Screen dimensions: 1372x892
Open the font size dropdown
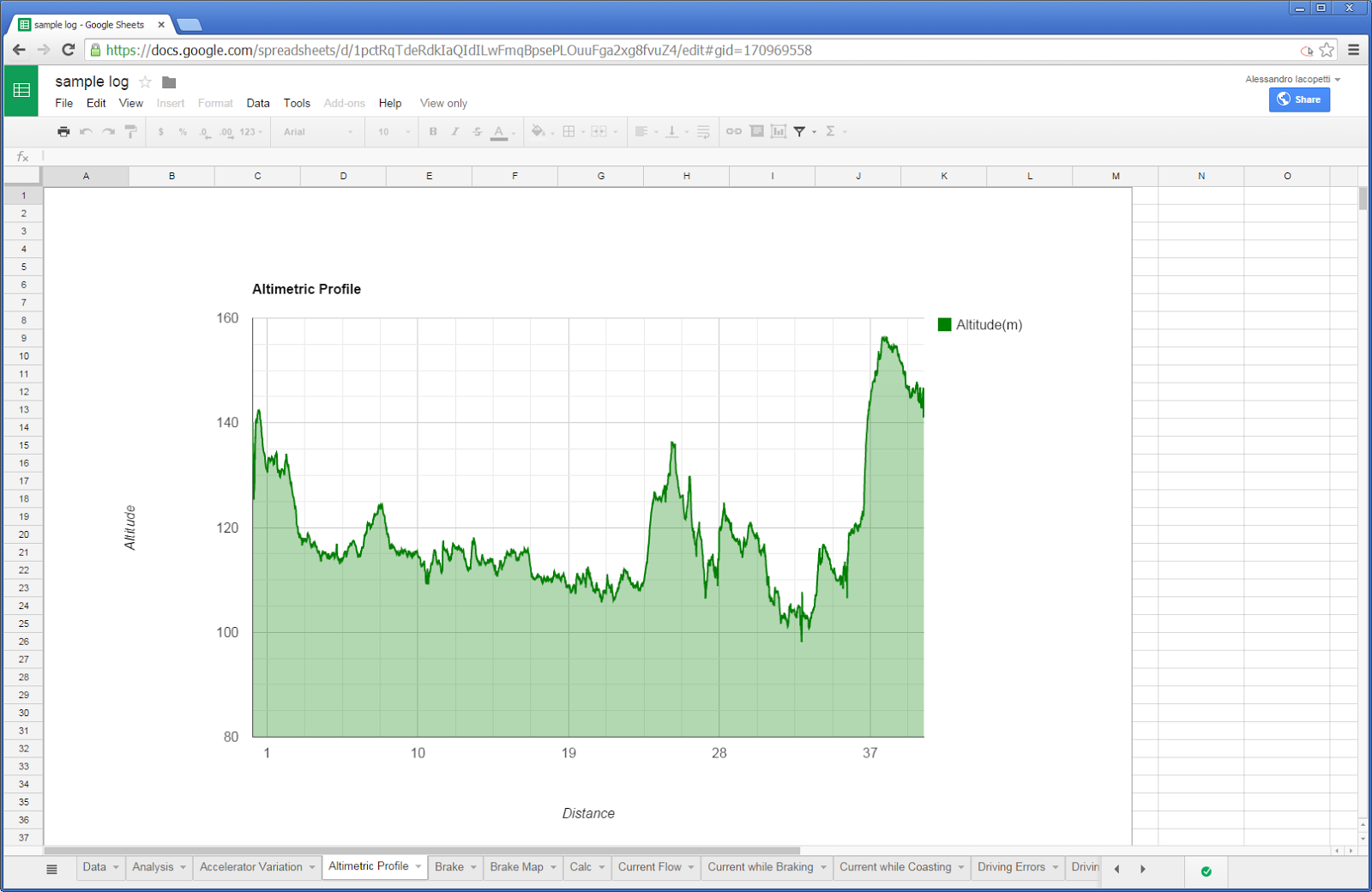tap(391, 131)
